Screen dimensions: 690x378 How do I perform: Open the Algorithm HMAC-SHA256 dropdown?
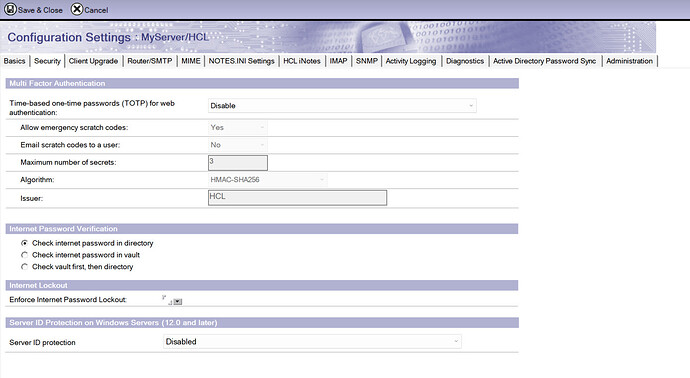tap(267, 180)
